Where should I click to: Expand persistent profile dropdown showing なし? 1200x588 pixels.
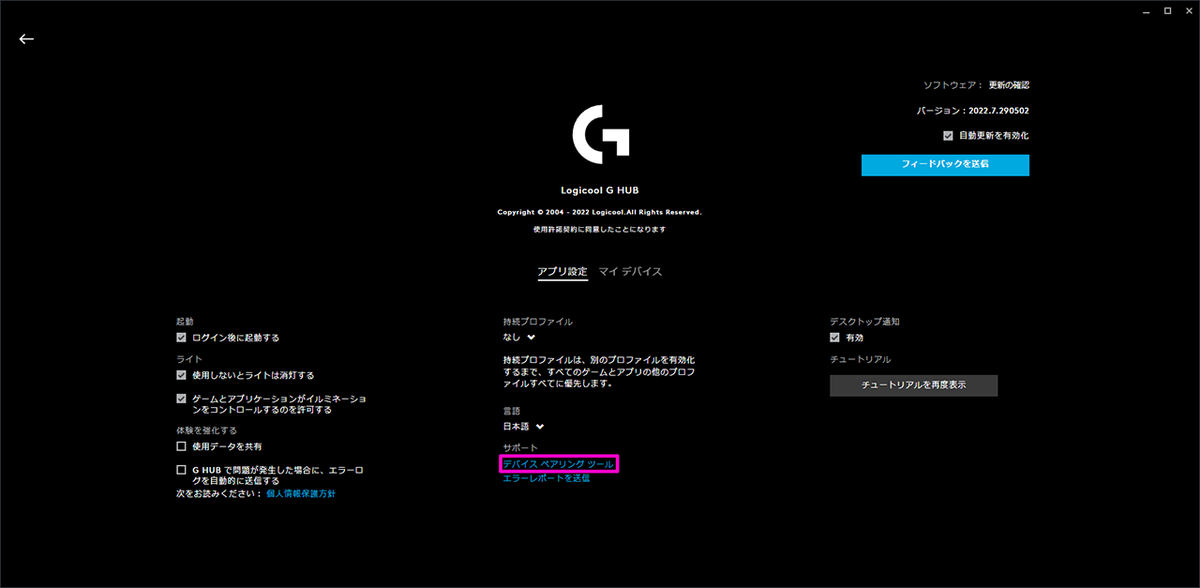coord(519,338)
